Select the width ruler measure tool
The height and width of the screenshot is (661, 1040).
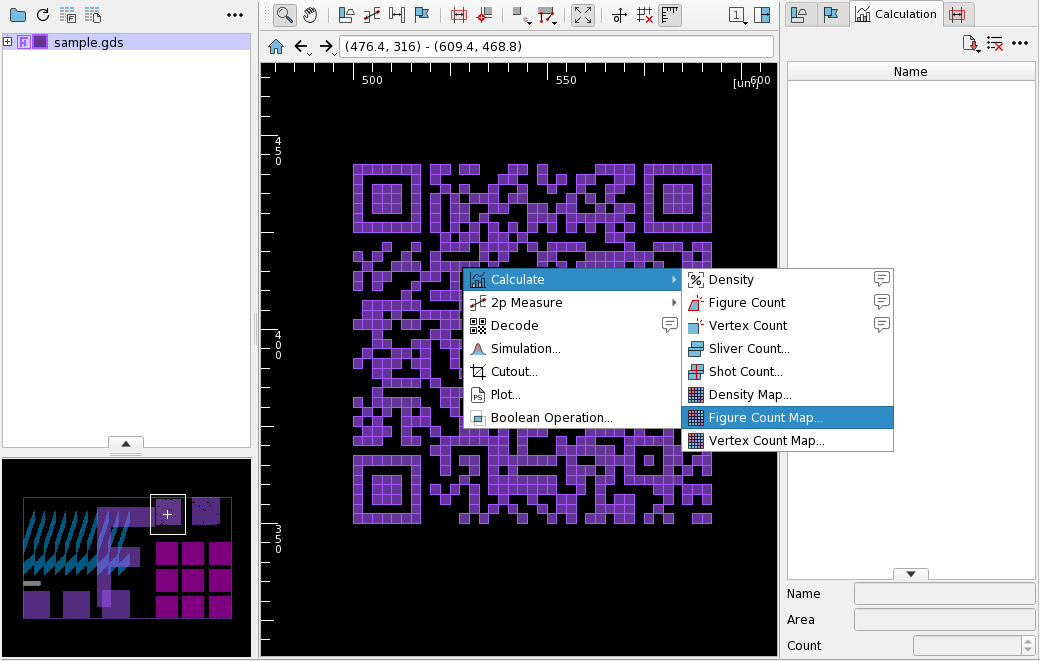pyautogui.click(x=397, y=15)
